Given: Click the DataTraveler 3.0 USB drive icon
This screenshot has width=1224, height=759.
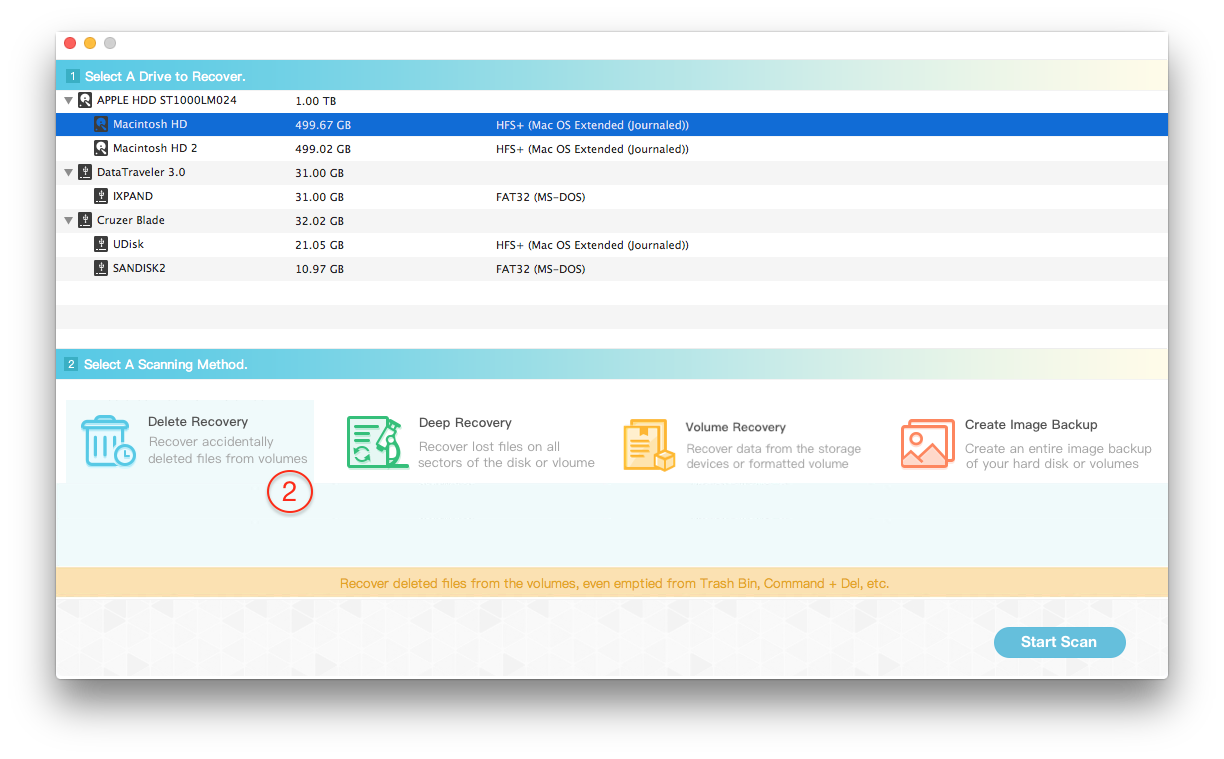Looking at the screenshot, I should 85,172.
